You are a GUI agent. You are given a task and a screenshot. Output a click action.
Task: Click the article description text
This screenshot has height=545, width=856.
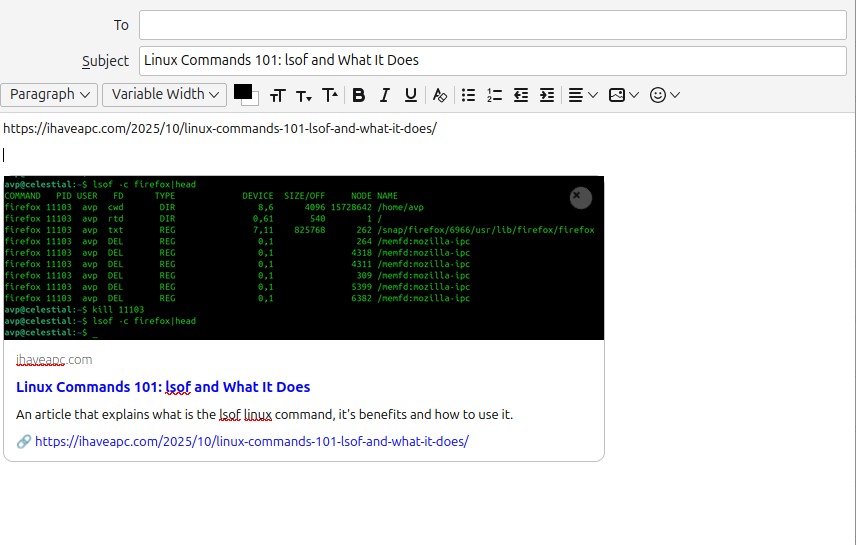264,414
